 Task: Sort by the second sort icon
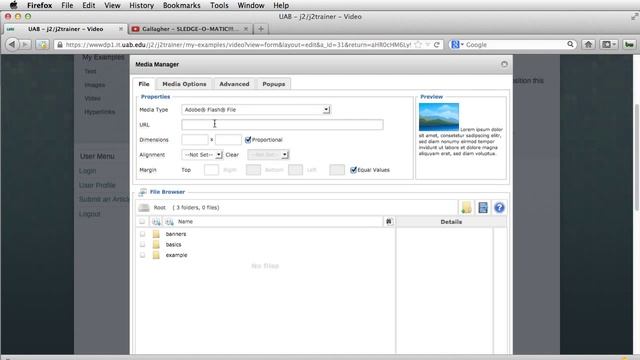pyautogui.click(x=169, y=222)
